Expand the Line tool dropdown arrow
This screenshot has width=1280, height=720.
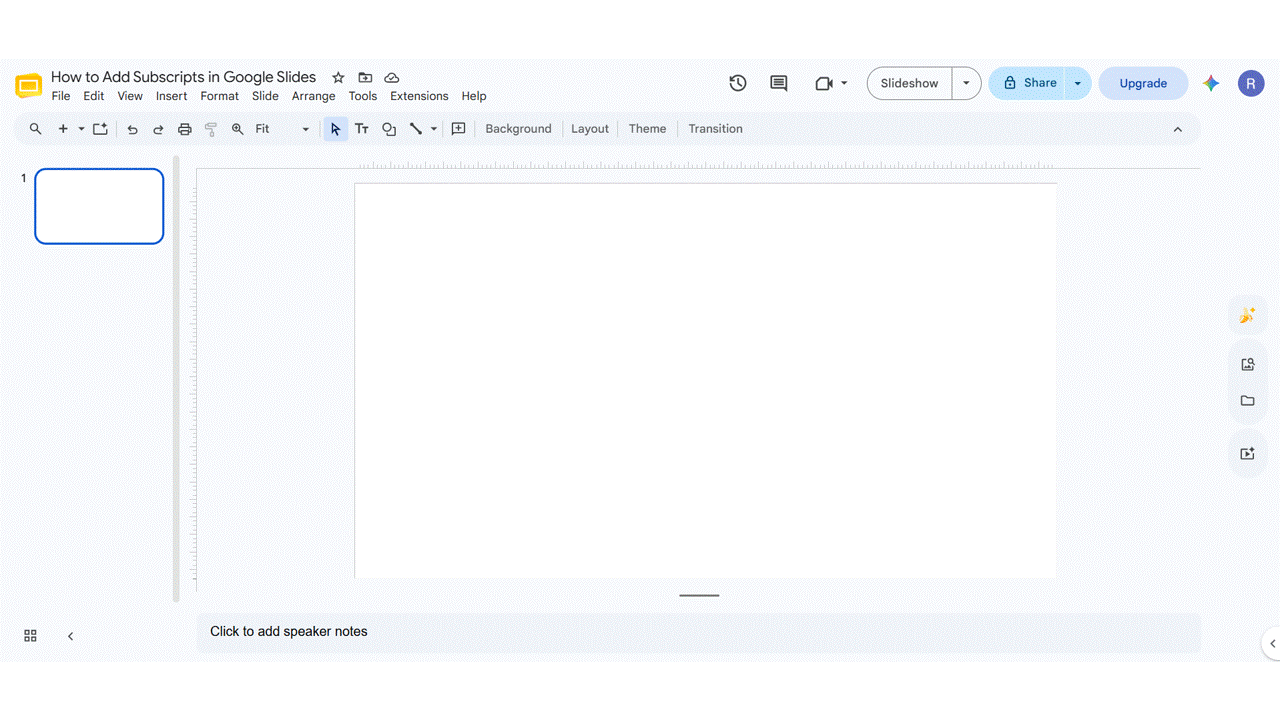(x=434, y=129)
